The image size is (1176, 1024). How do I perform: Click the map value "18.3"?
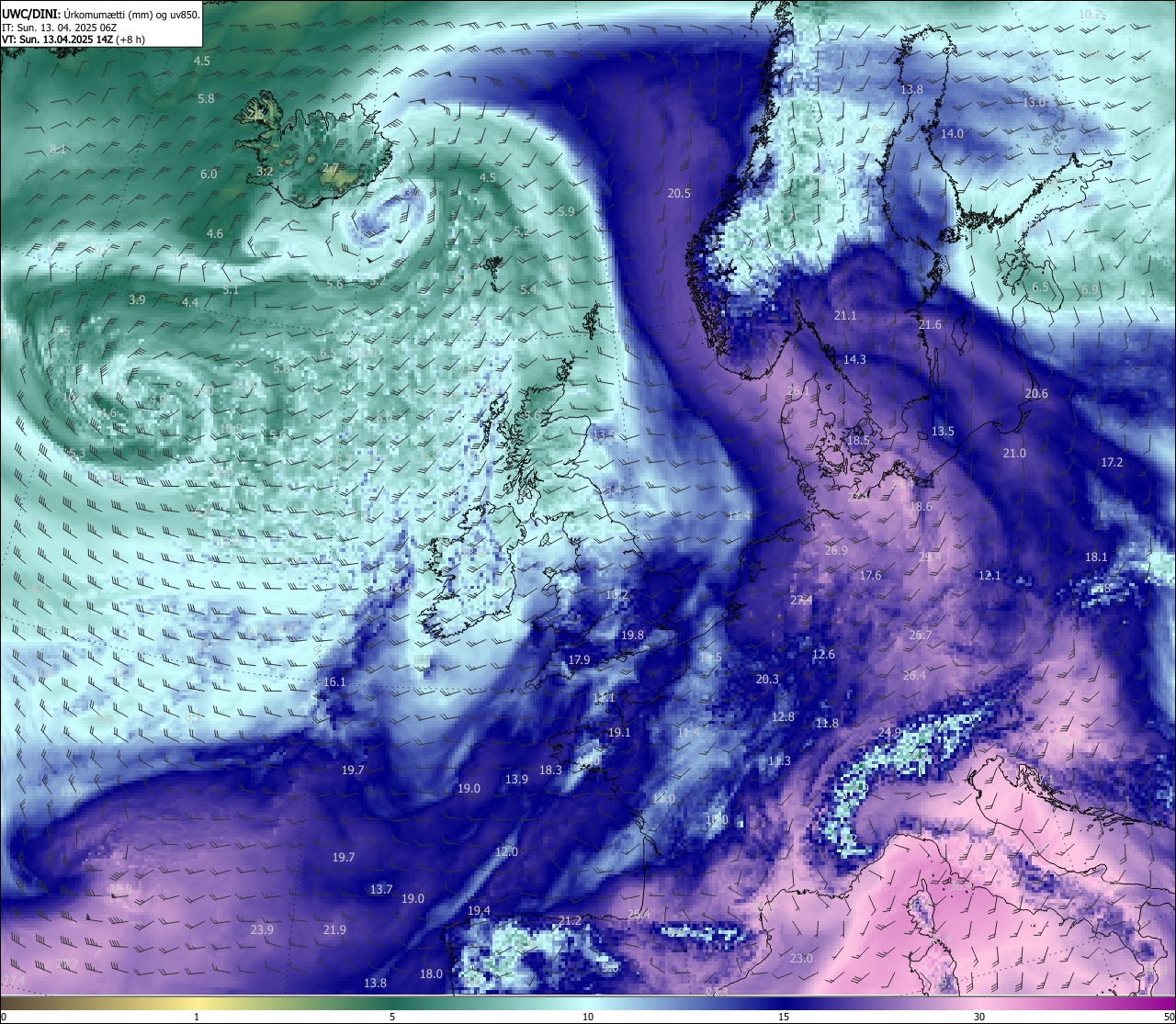[550, 770]
